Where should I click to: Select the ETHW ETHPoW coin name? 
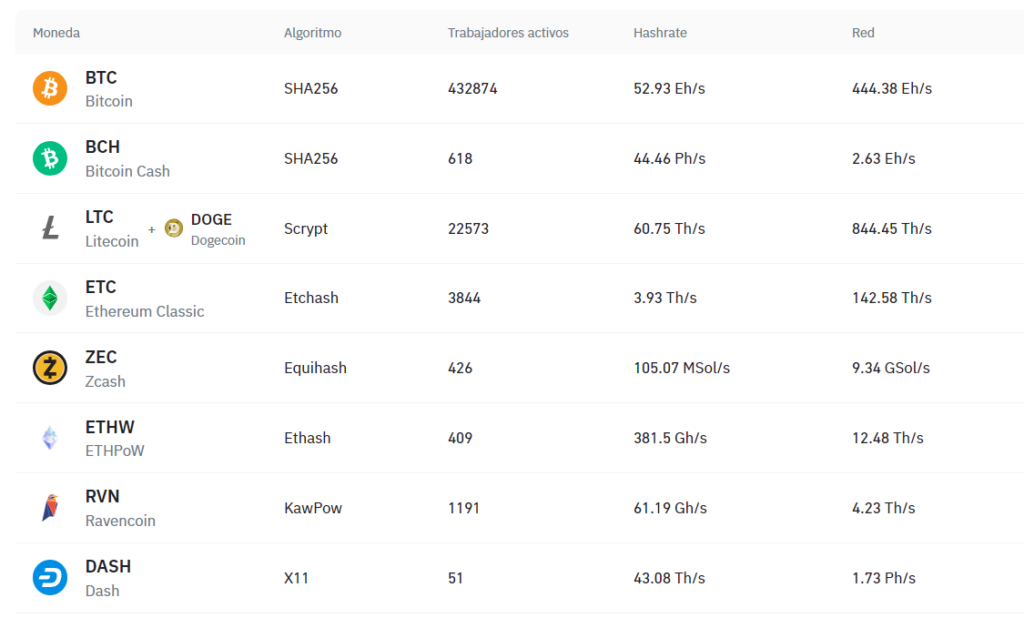coord(114,438)
